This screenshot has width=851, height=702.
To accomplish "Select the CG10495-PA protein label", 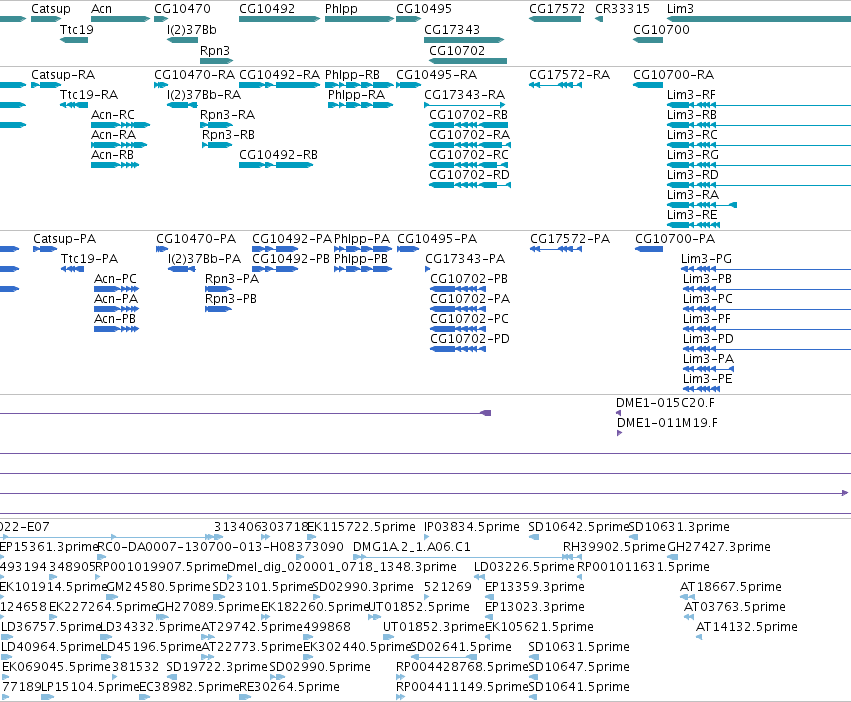I will 437,239.
